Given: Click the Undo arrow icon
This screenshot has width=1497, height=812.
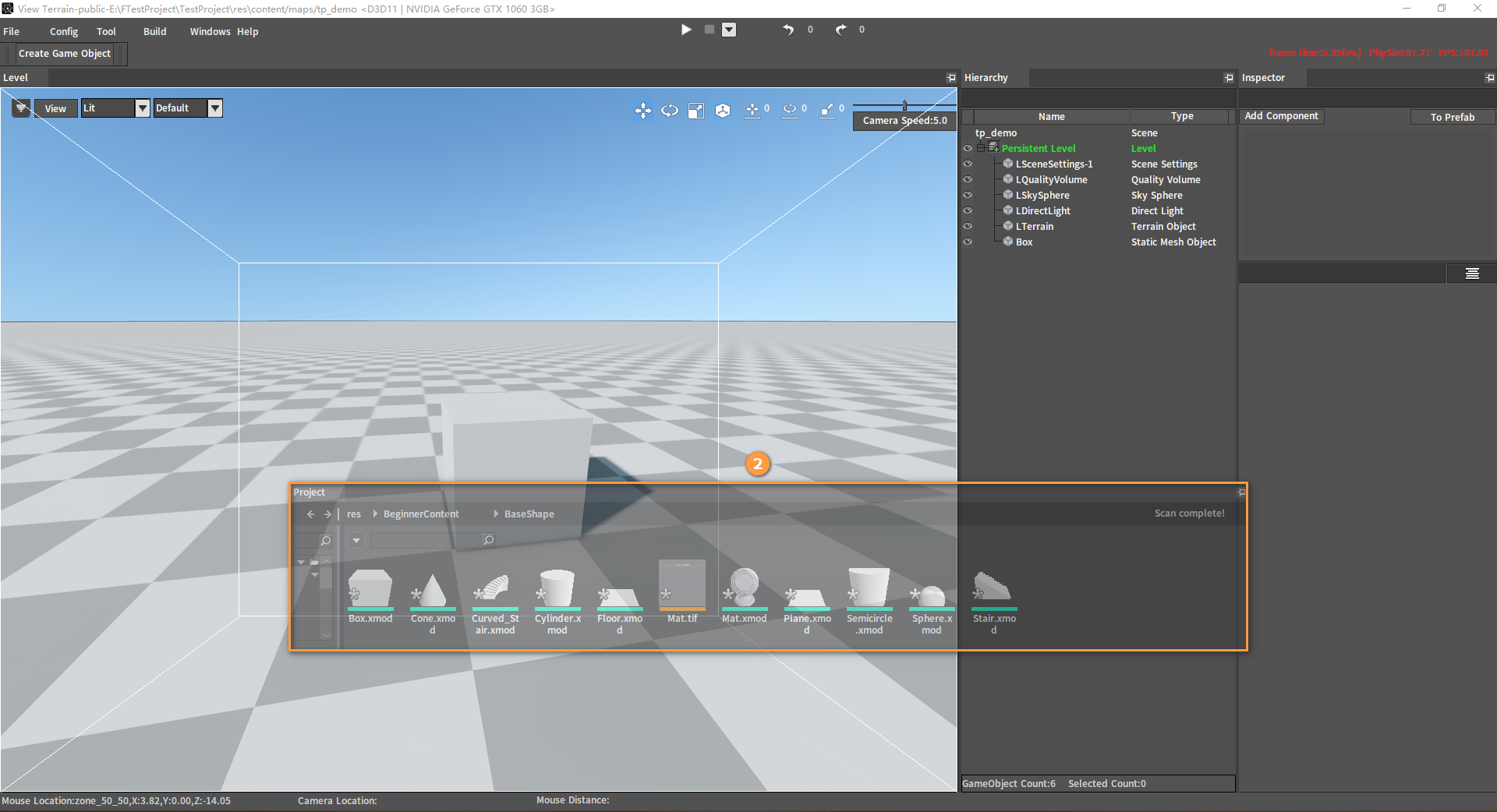Looking at the screenshot, I should (x=788, y=30).
